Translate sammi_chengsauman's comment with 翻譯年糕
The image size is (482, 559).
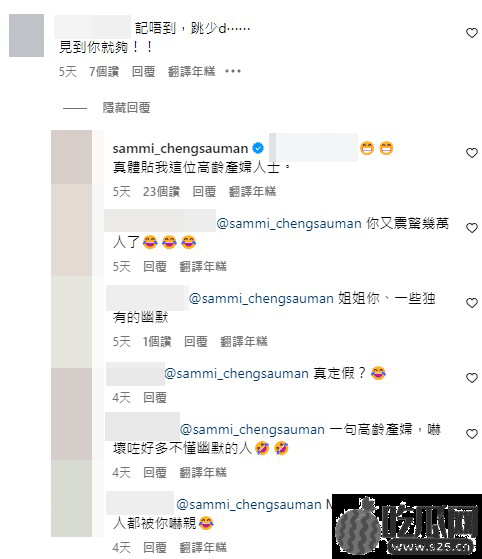pyautogui.click(x=252, y=191)
